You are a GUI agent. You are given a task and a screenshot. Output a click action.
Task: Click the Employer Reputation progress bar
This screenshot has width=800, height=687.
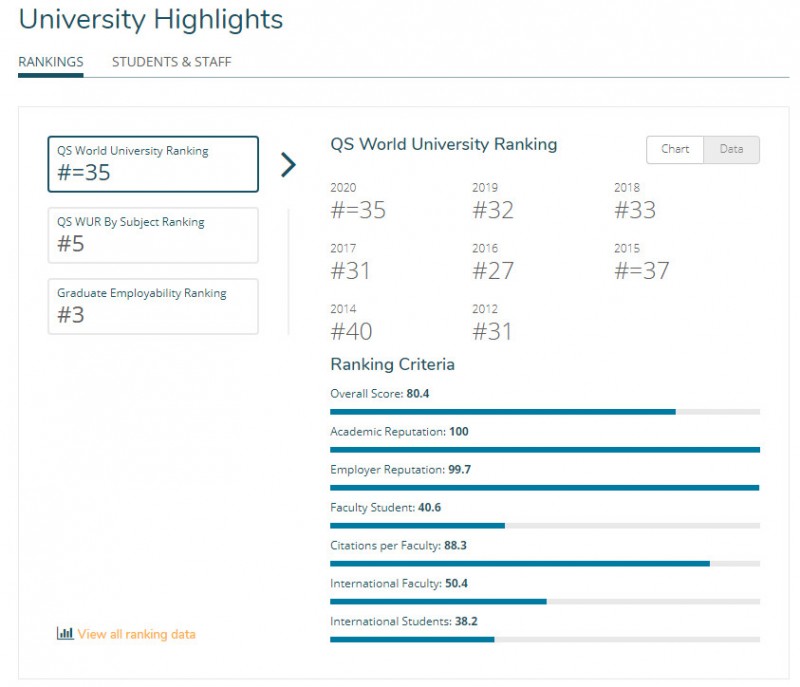pos(545,488)
